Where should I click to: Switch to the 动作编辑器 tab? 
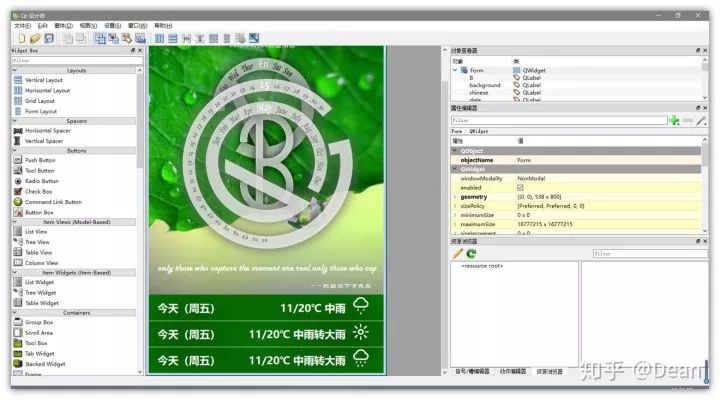click(512, 371)
